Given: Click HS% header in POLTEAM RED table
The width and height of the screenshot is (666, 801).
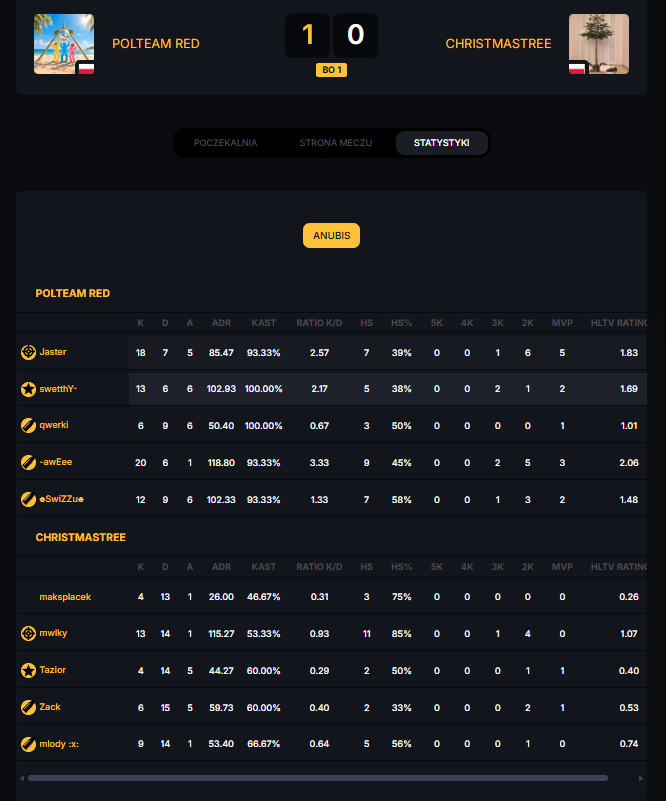Looking at the screenshot, I should click(401, 323).
